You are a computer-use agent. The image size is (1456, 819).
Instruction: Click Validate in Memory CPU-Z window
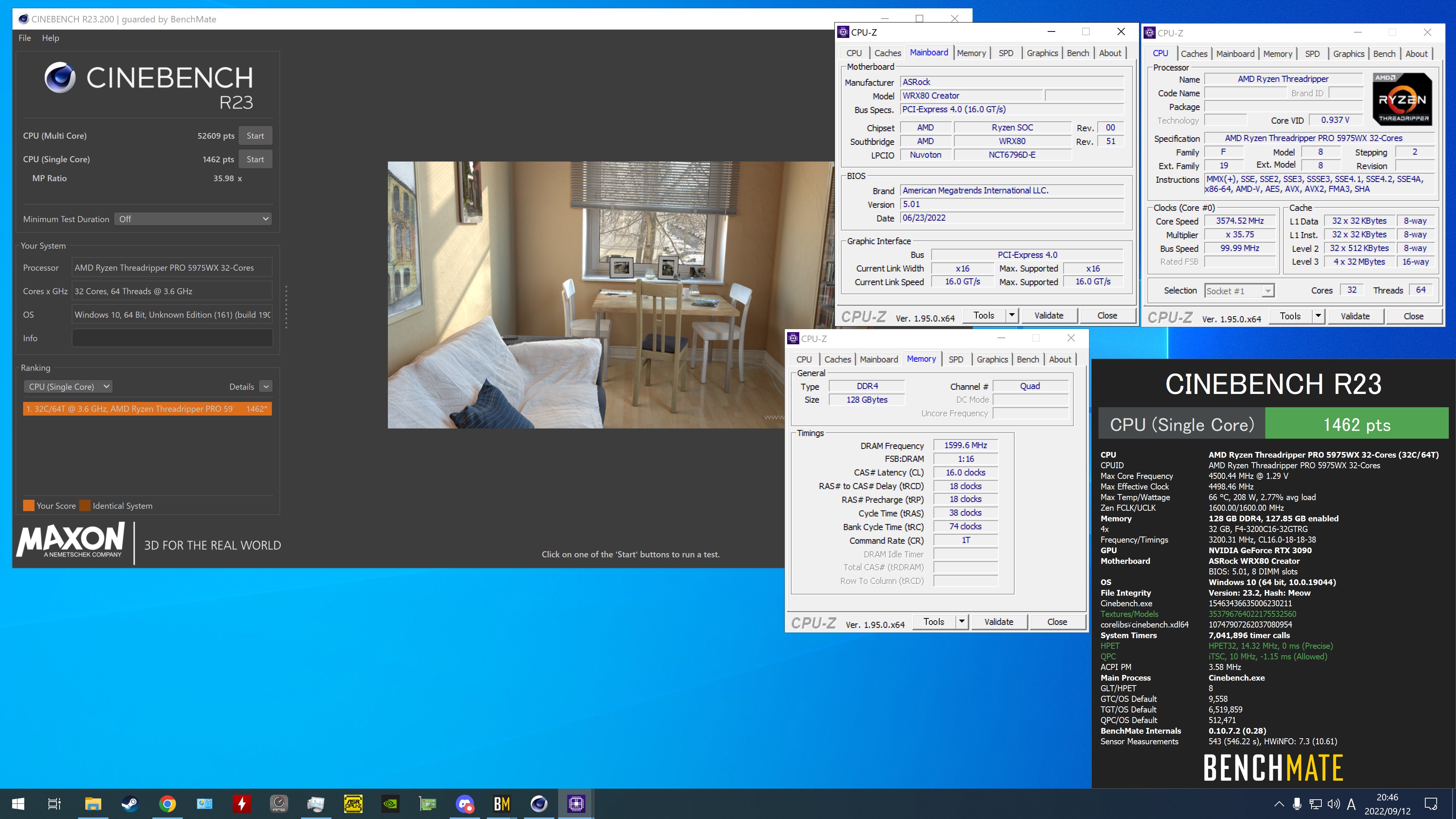click(x=999, y=622)
